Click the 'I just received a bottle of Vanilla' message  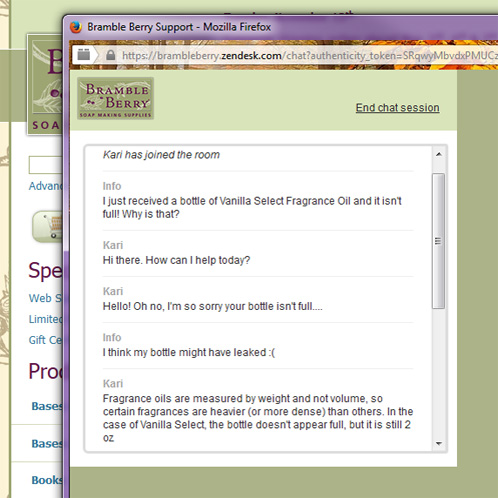[x=252, y=207]
